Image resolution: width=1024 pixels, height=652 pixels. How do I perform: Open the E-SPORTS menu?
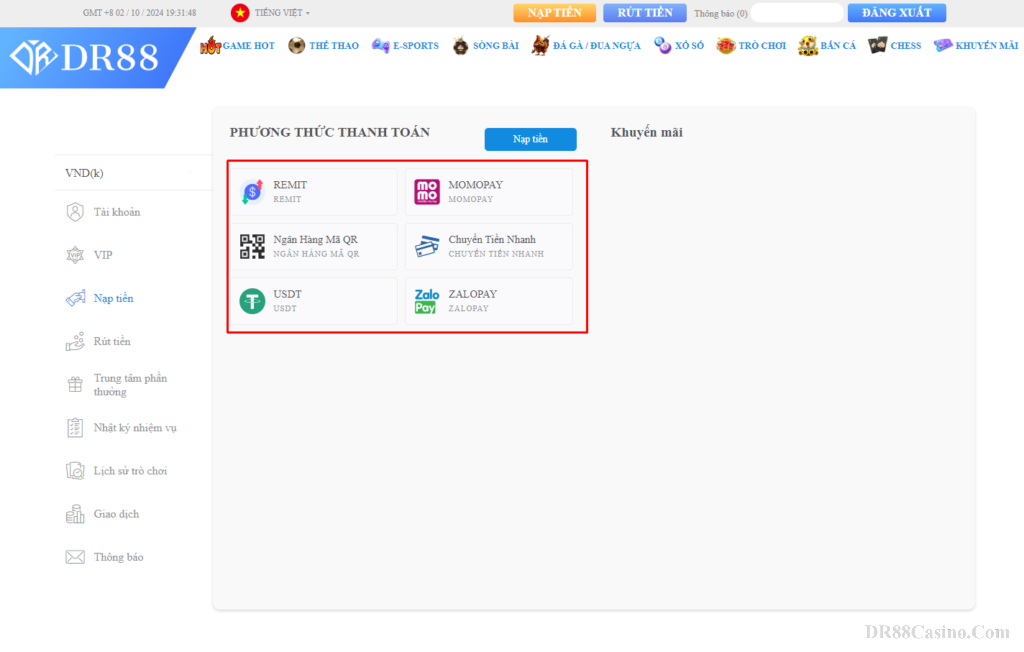click(x=416, y=46)
